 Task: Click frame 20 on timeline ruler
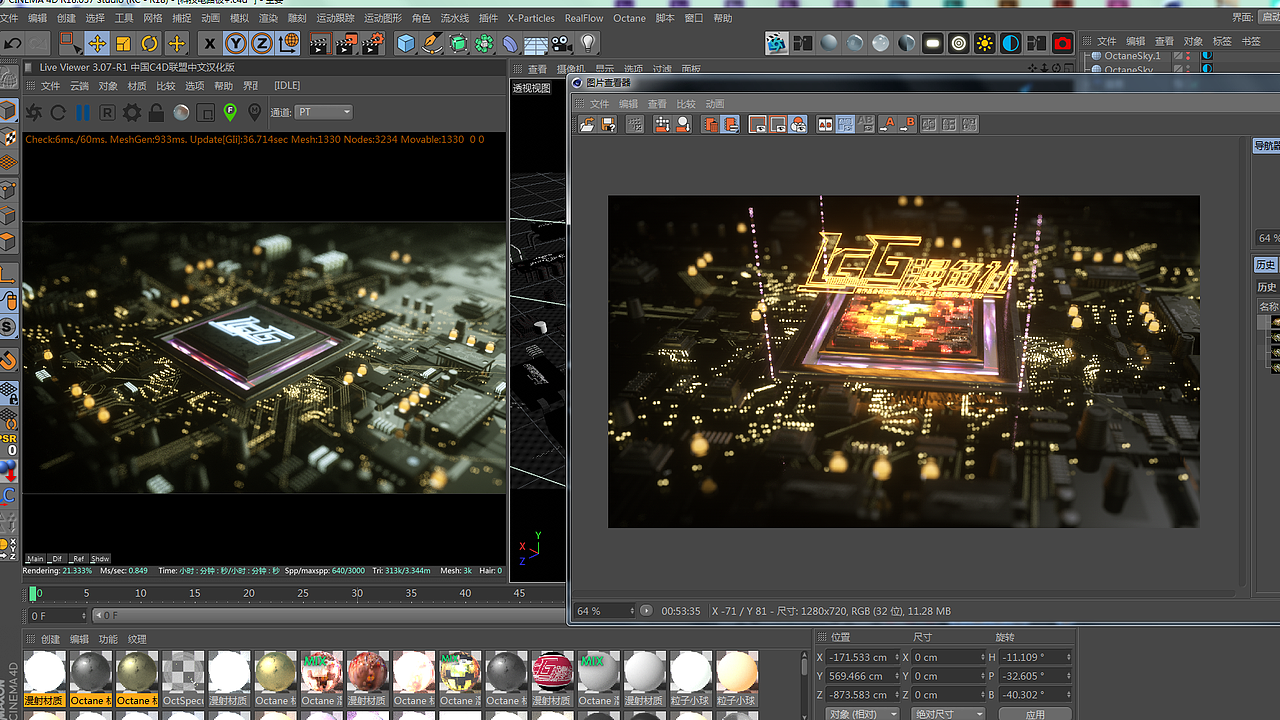pyautogui.click(x=248, y=593)
